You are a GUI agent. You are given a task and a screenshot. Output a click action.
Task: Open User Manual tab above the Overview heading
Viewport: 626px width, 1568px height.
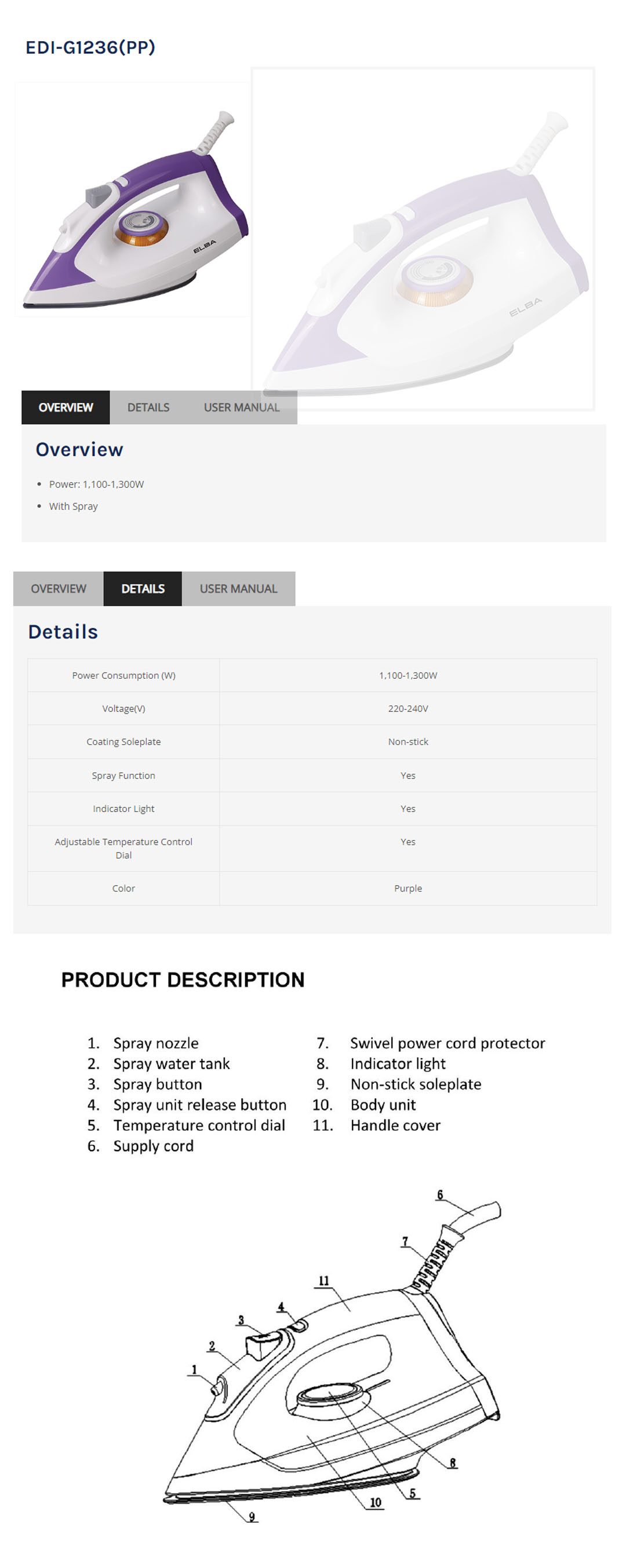point(241,407)
